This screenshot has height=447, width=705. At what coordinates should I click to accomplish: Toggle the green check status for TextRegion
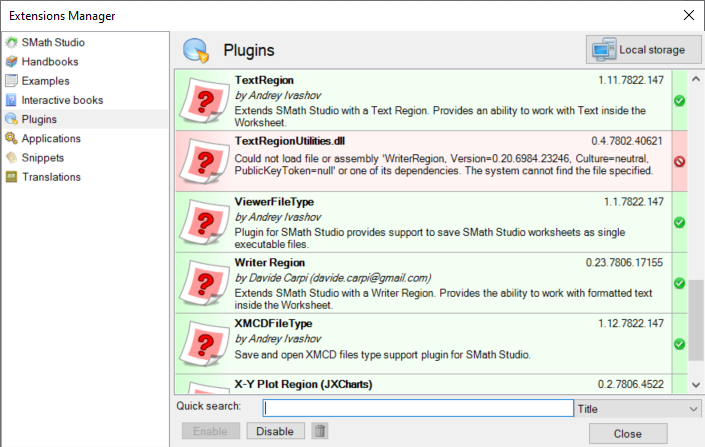coord(679,100)
